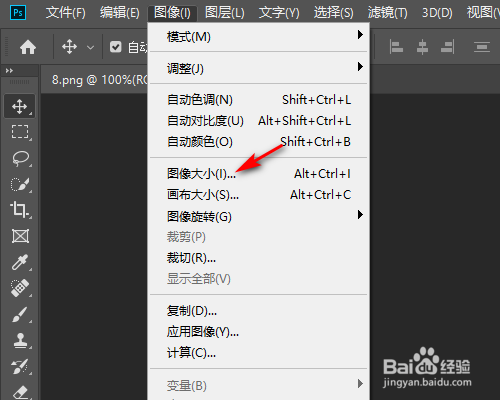Click the distribute vertically icon
The image size is (500, 400).
(x=482, y=47)
